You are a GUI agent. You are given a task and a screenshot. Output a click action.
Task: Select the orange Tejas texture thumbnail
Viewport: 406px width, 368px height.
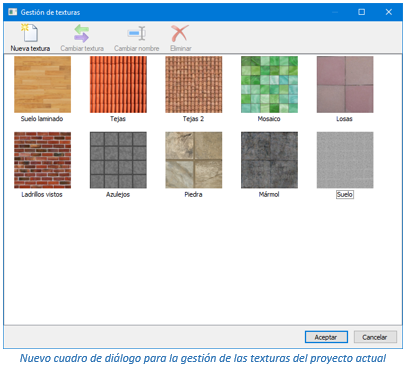click(x=118, y=84)
